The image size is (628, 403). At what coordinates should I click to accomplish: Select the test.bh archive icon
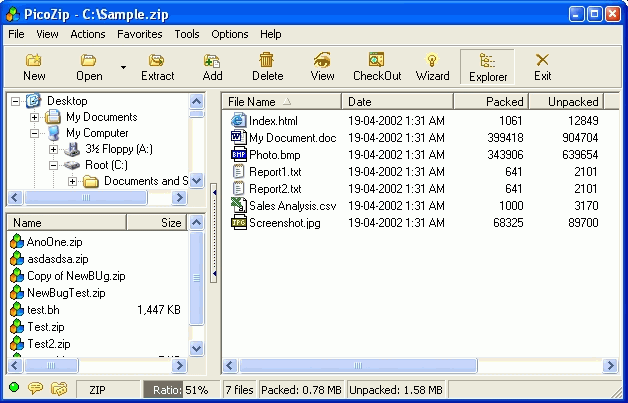(17, 310)
